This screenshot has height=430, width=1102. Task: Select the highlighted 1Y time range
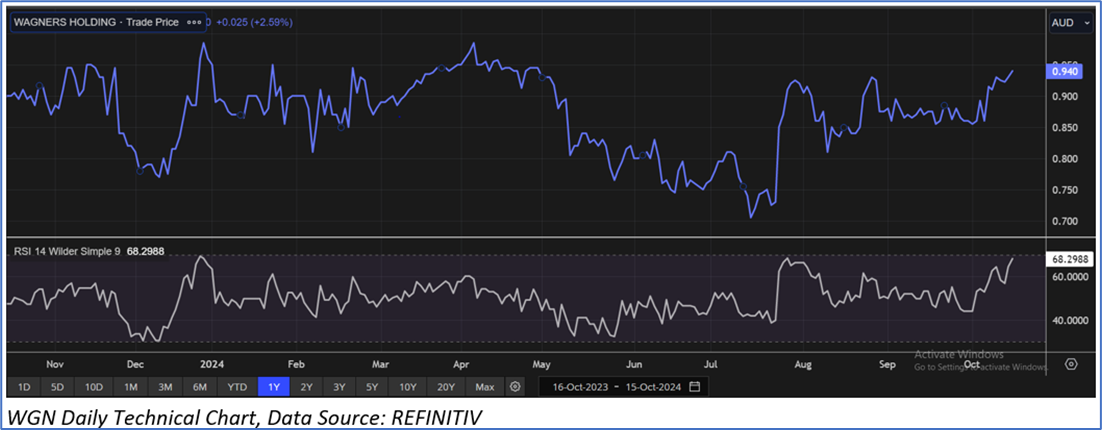pos(273,386)
